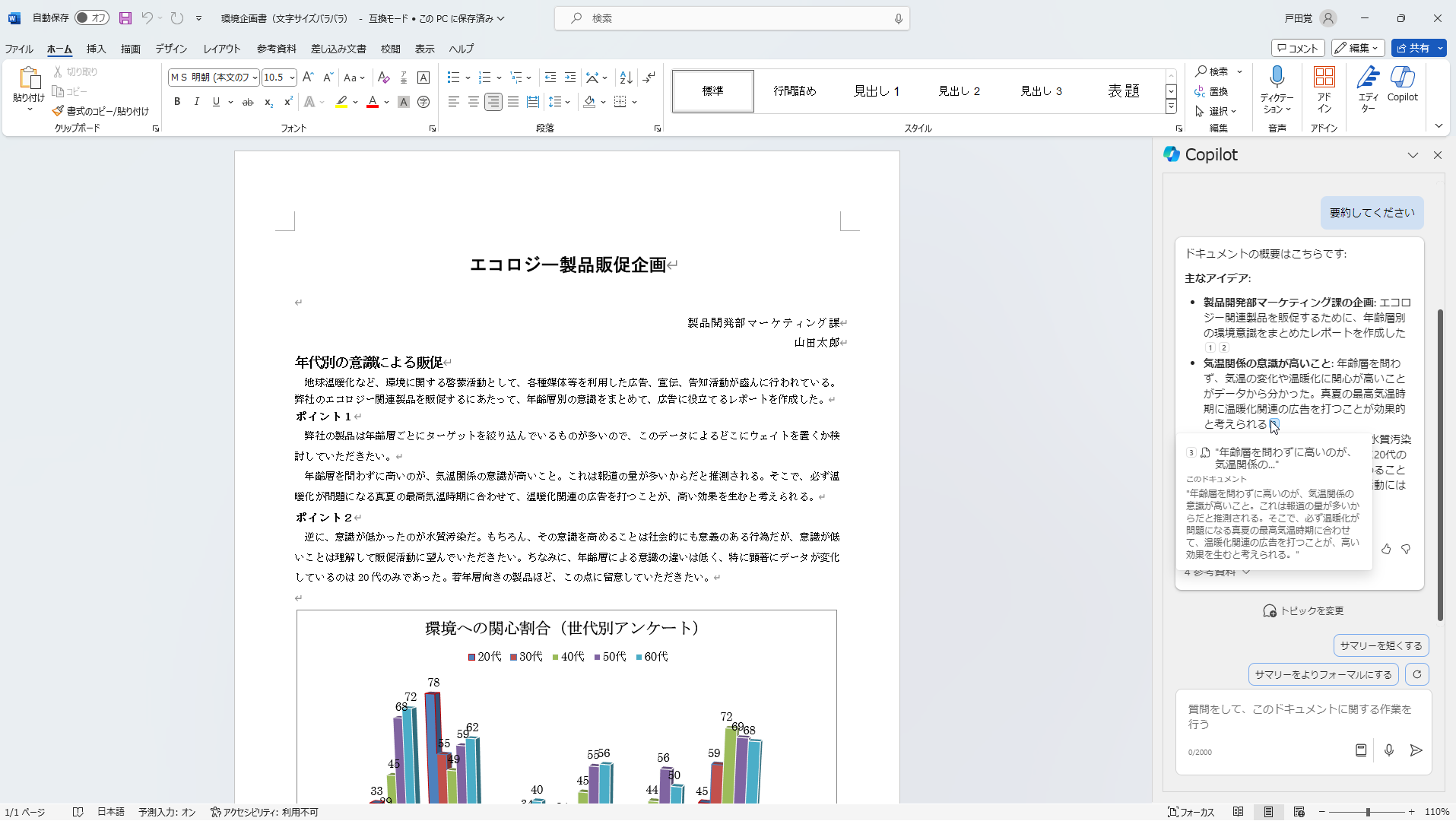Align text to the left
Image resolution: width=1456 pixels, height=821 pixels.
point(454,102)
